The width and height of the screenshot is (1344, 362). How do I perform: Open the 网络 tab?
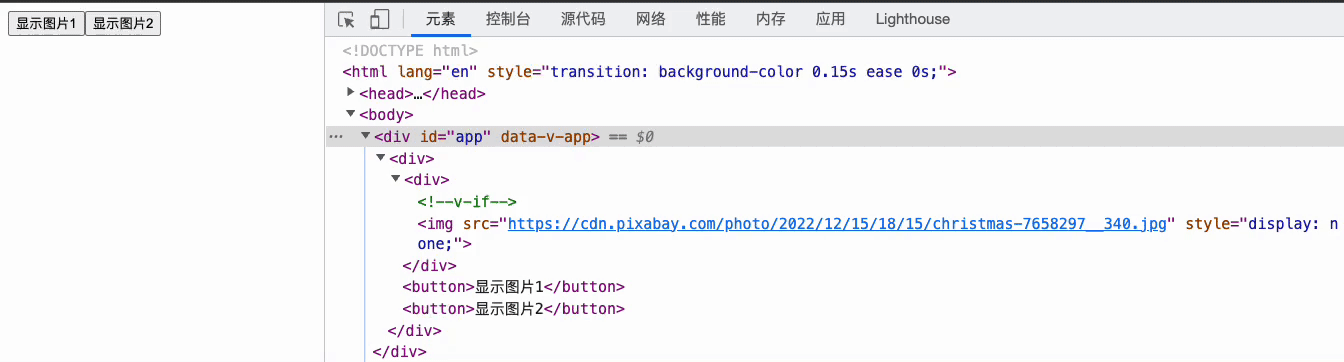[651, 19]
